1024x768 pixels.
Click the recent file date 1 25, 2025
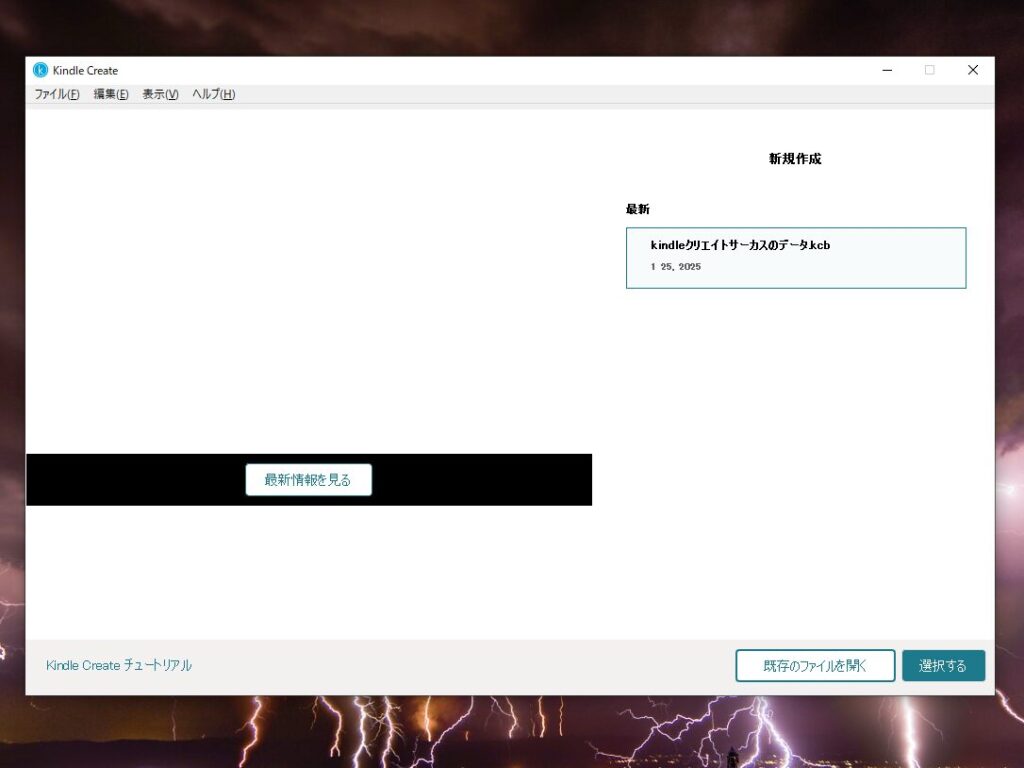coord(676,266)
